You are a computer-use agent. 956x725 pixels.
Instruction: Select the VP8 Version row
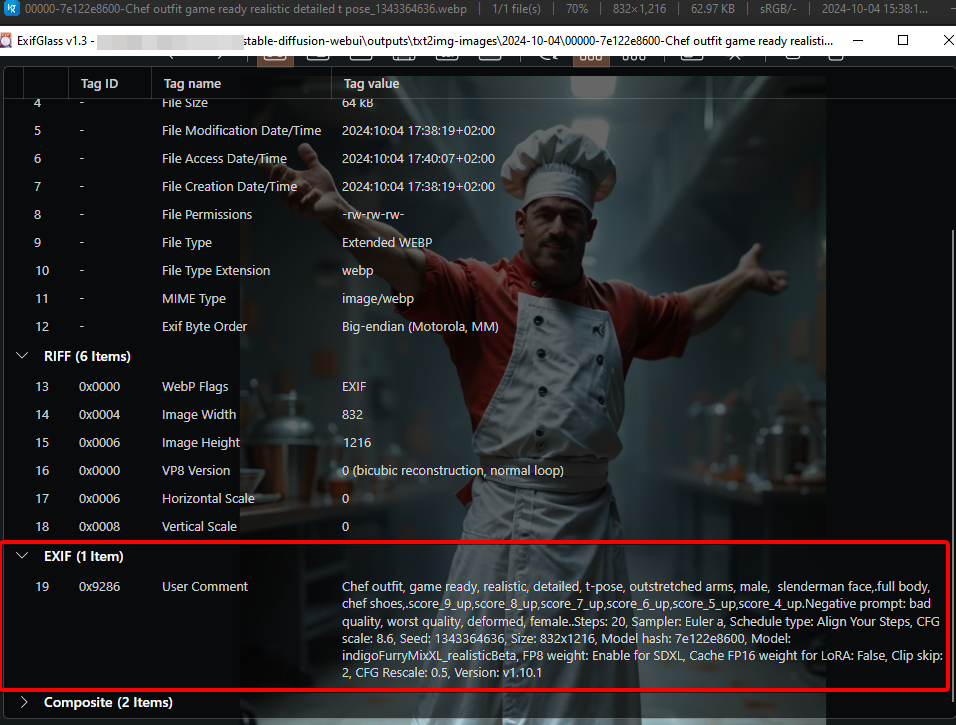(x=477, y=471)
